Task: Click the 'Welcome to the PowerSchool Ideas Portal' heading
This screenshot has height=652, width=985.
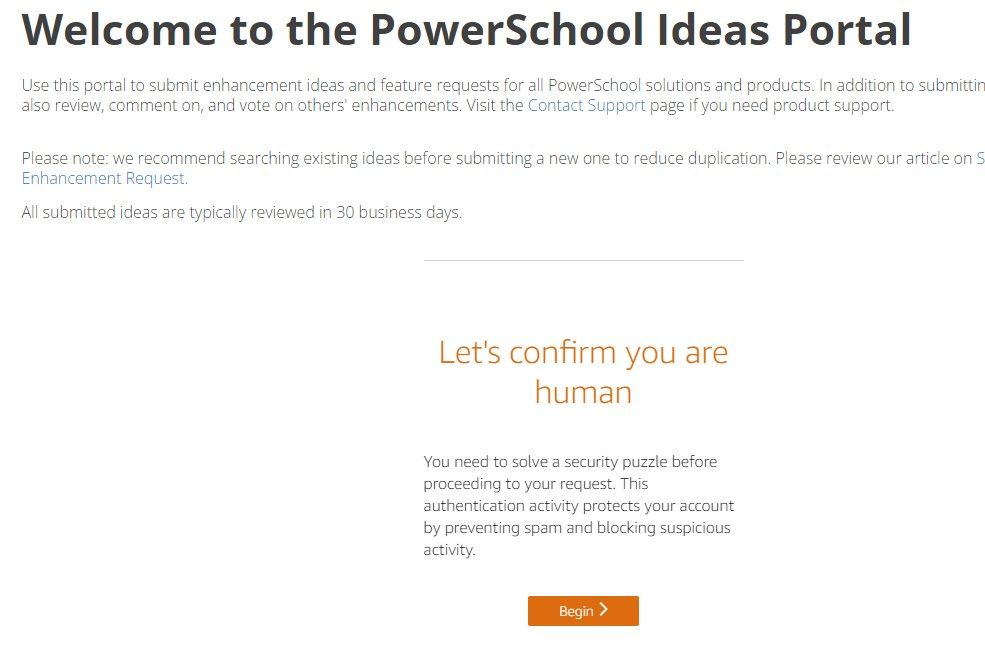Action: click(466, 30)
